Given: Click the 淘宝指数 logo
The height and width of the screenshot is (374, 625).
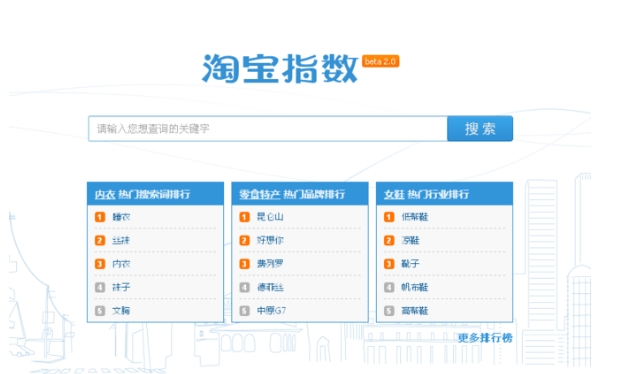Looking at the screenshot, I should click(280, 69).
